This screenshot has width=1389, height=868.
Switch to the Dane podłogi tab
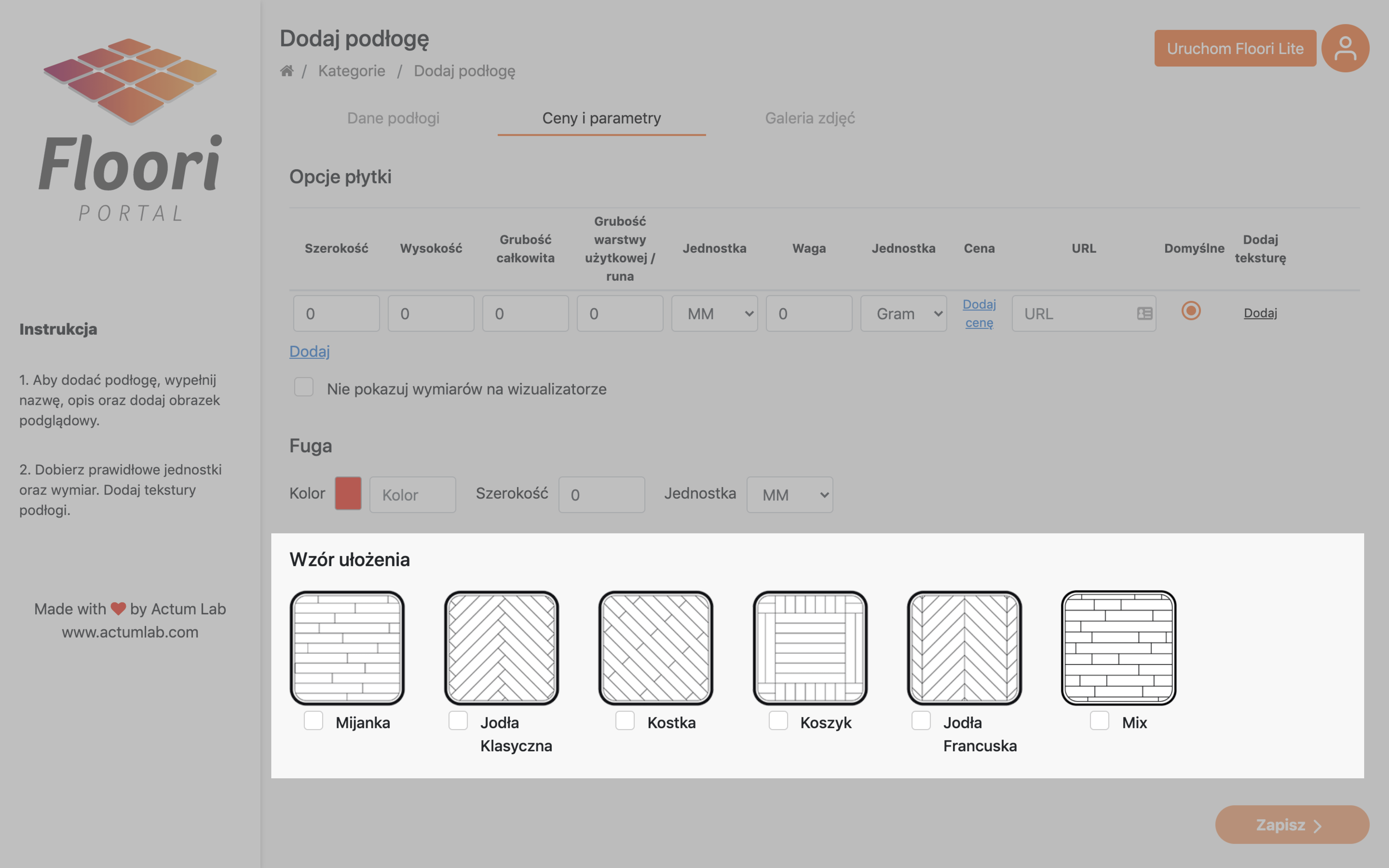(393, 118)
